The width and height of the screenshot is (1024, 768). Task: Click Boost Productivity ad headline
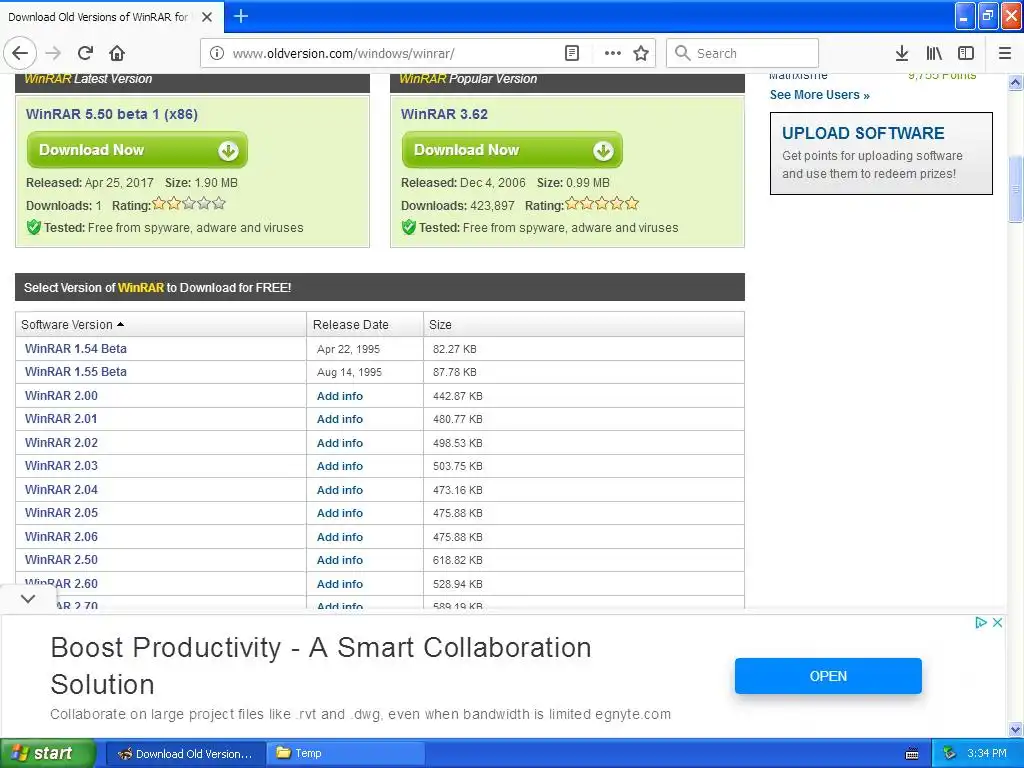click(321, 665)
